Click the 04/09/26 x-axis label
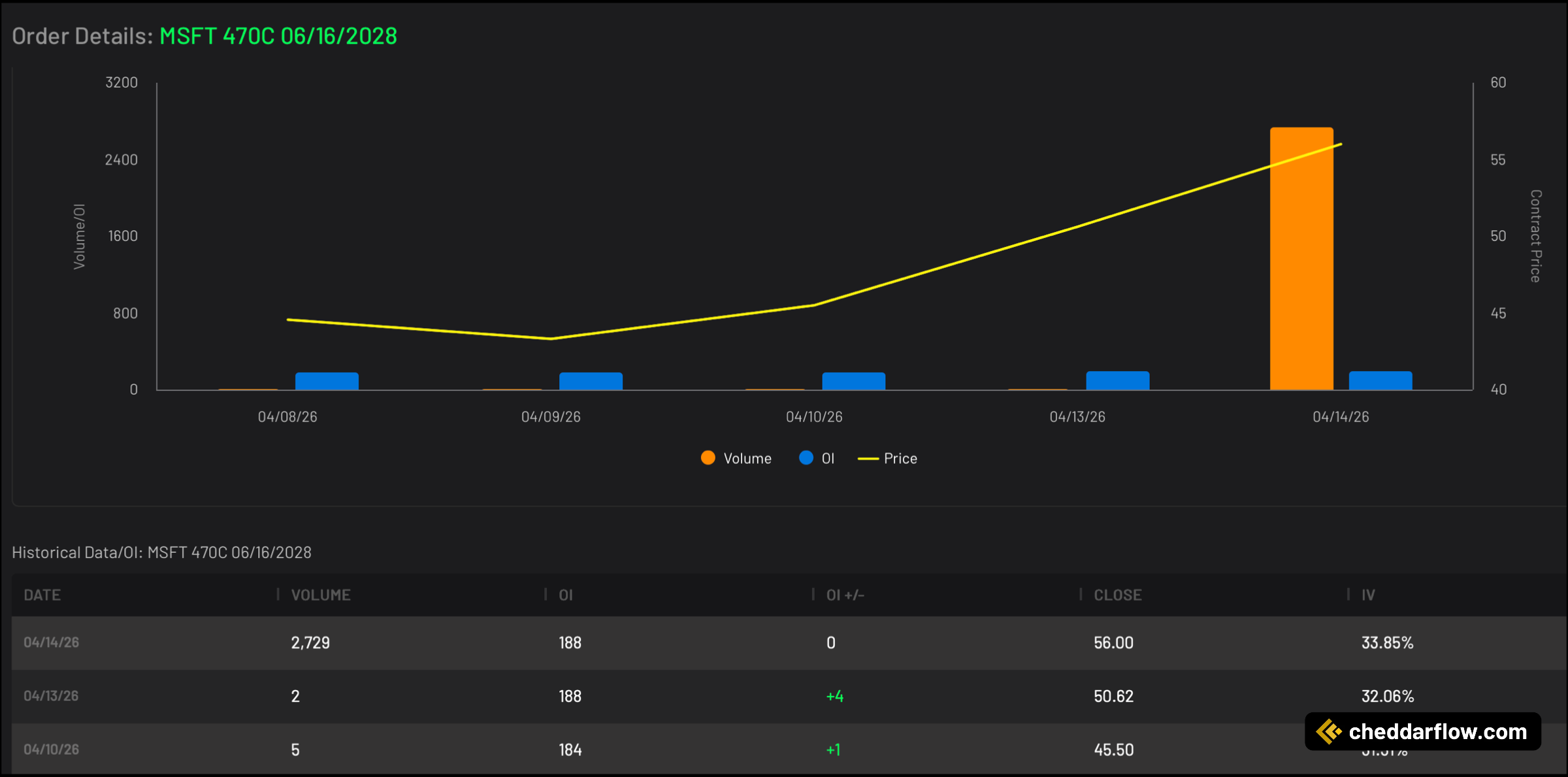This screenshot has height=777, width=1568. [551, 417]
